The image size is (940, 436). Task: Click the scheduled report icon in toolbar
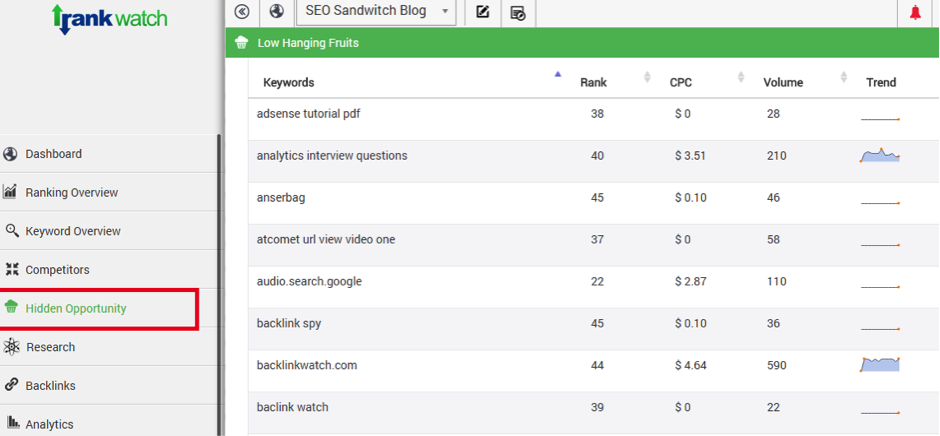pyautogui.click(x=518, y=13)
